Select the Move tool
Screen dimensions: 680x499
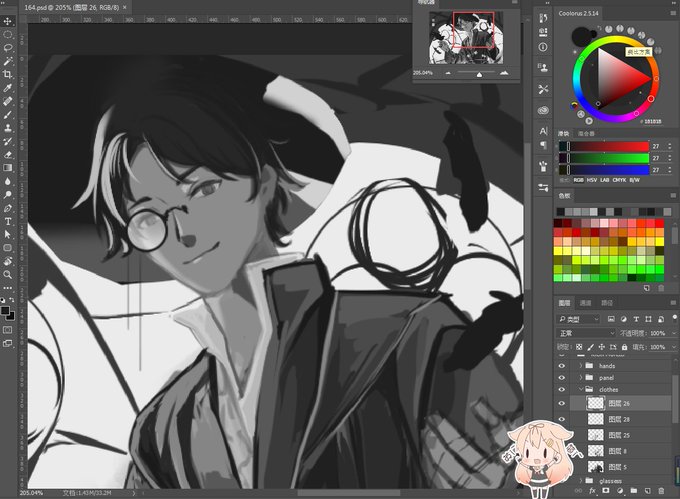(8, 21)
